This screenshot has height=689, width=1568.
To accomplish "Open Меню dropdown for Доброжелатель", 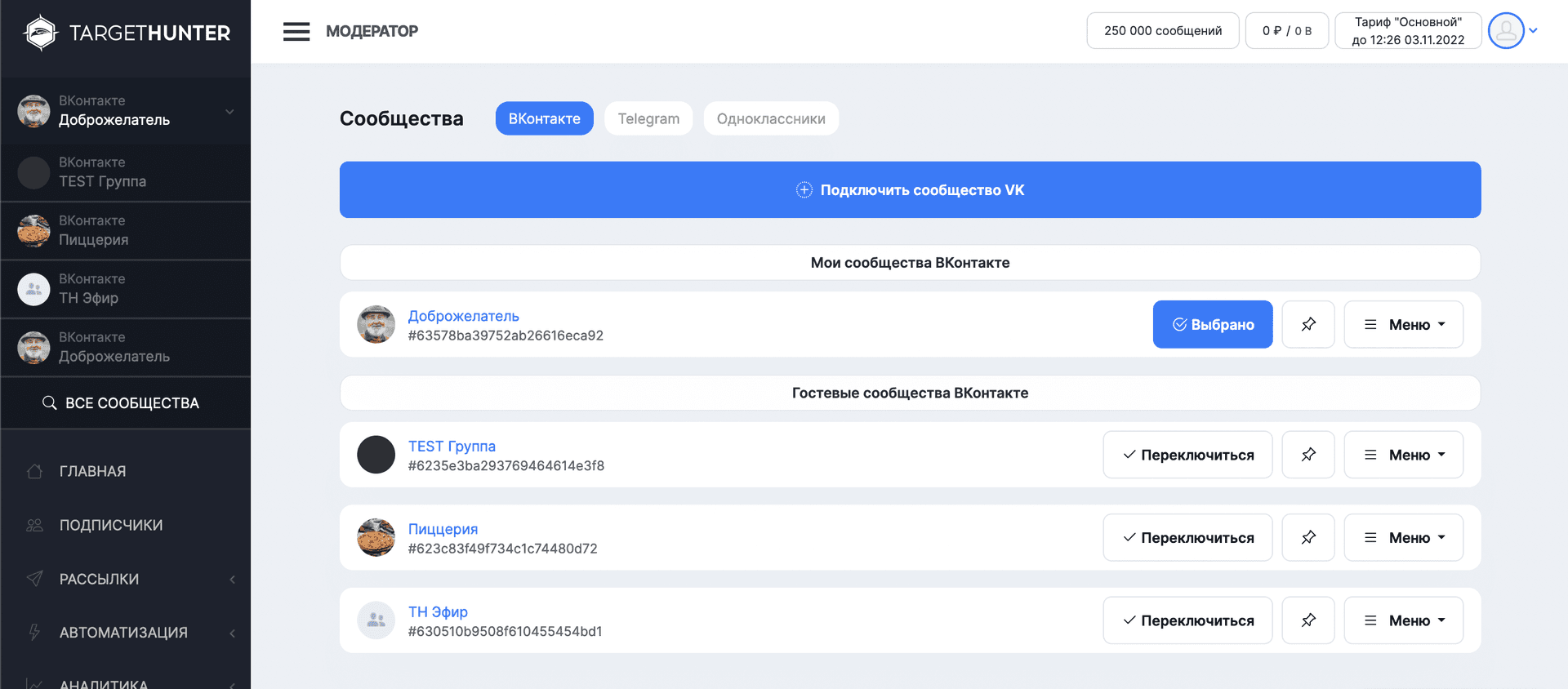I will [x=1403, y=324].
